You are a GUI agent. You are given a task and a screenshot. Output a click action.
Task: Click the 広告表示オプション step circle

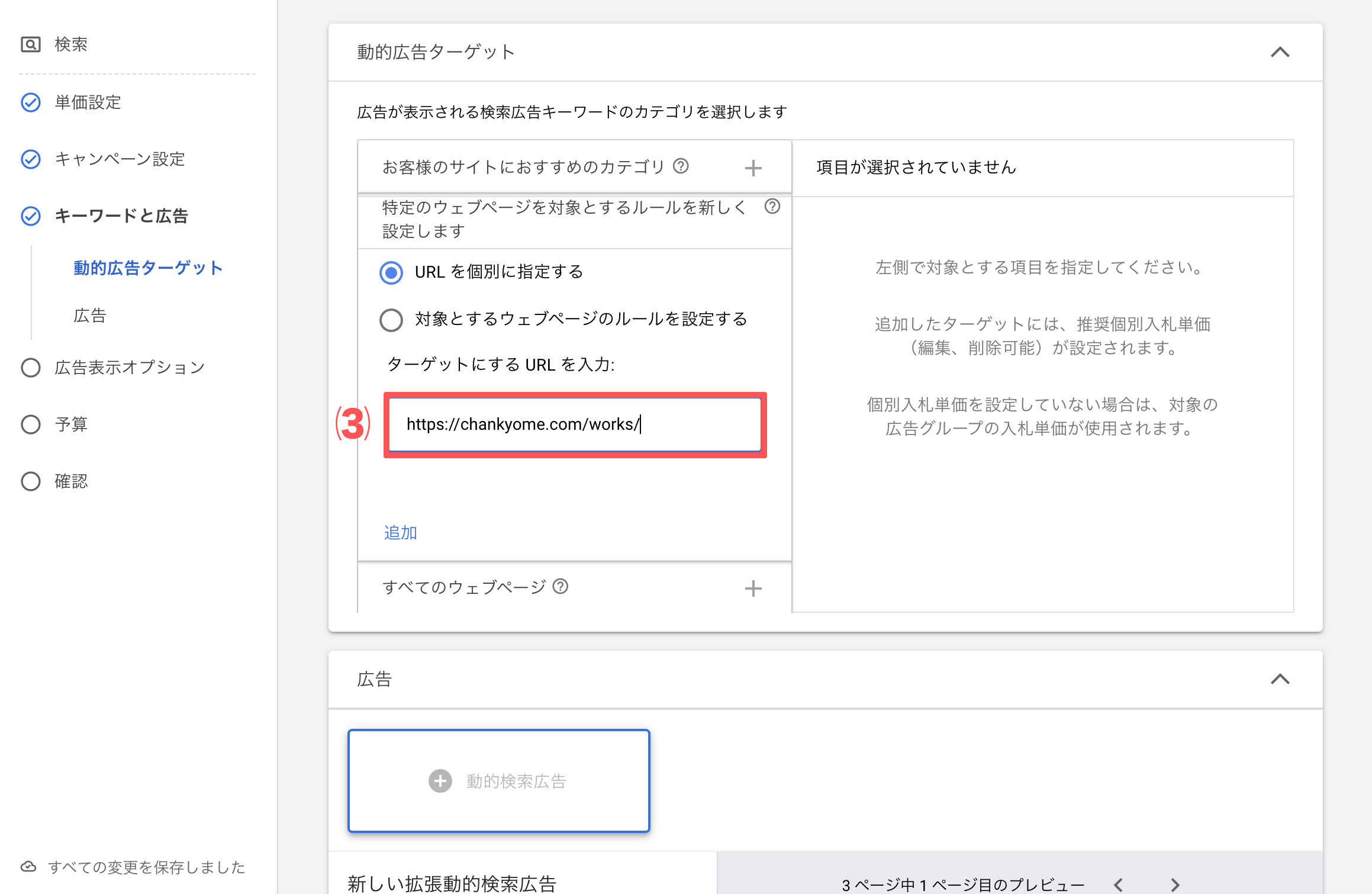[31, 368]
